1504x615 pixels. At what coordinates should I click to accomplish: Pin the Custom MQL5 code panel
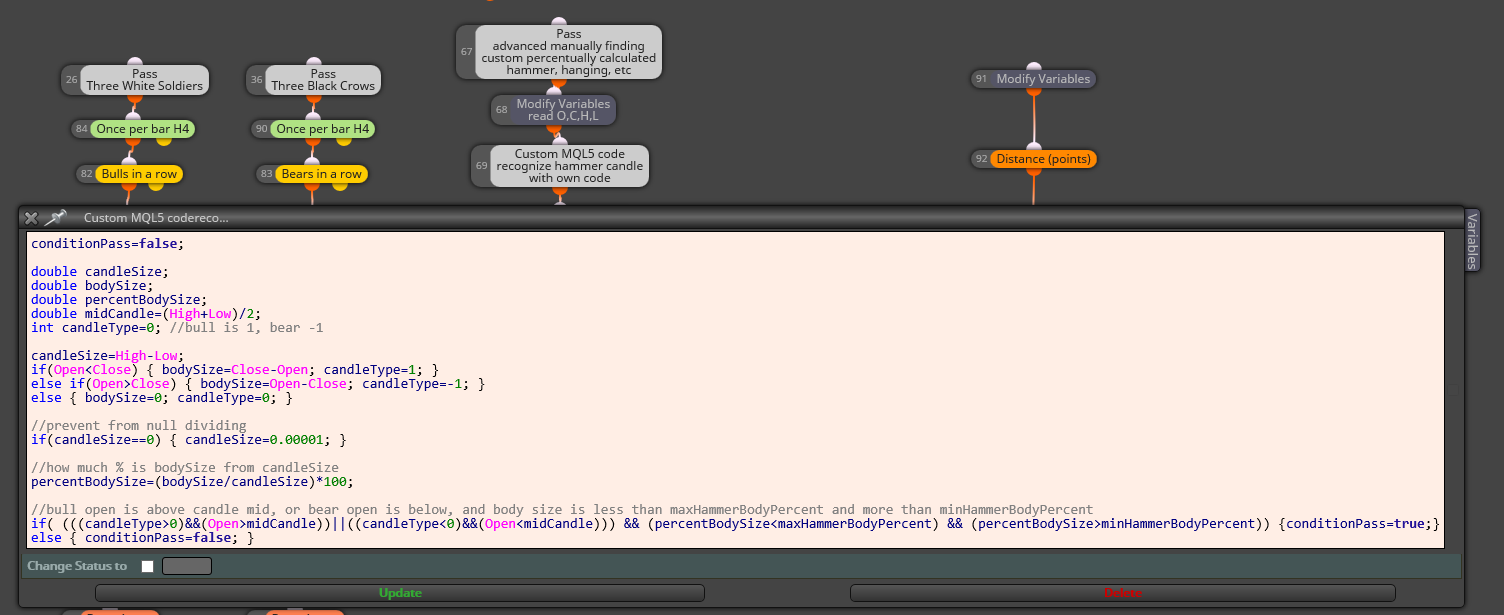(55, 217)
